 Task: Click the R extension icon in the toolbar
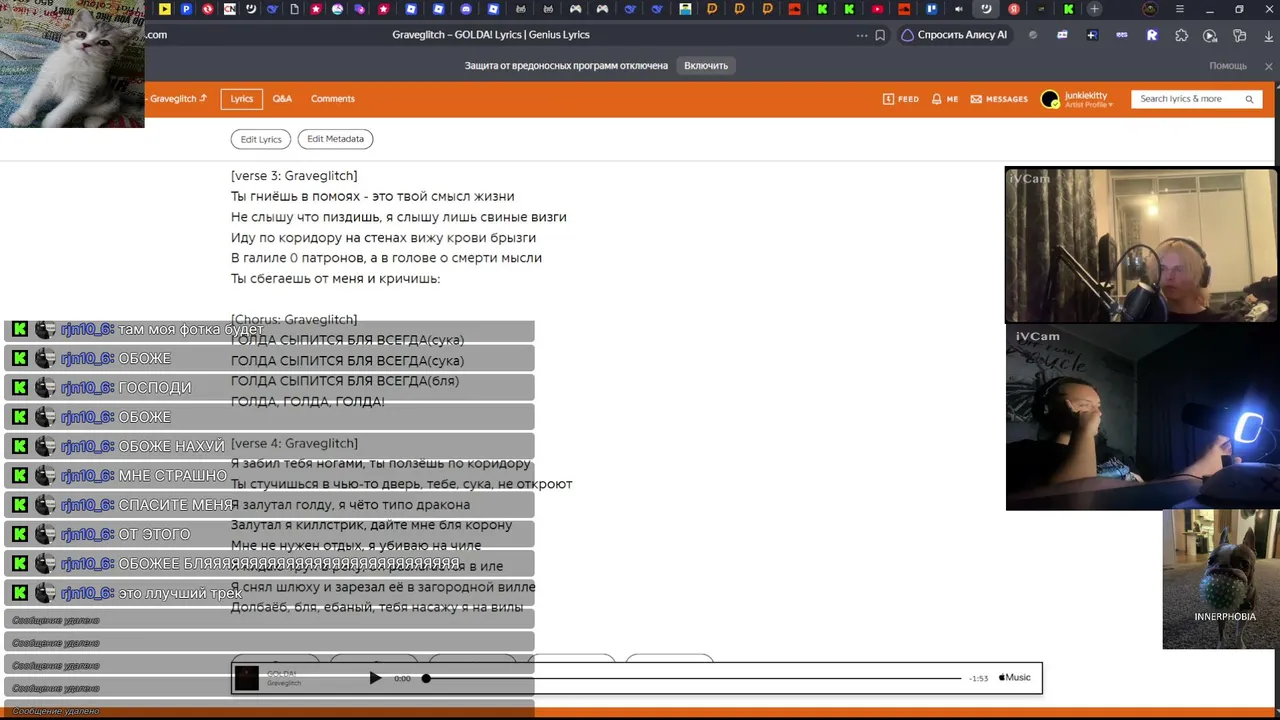(x=1152, y=35)
